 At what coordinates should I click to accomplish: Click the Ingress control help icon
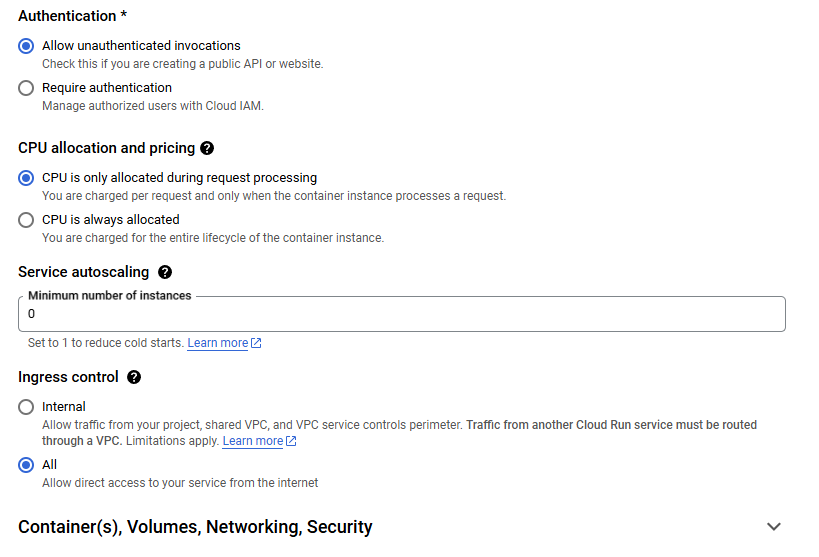click(x=134, y=377)
